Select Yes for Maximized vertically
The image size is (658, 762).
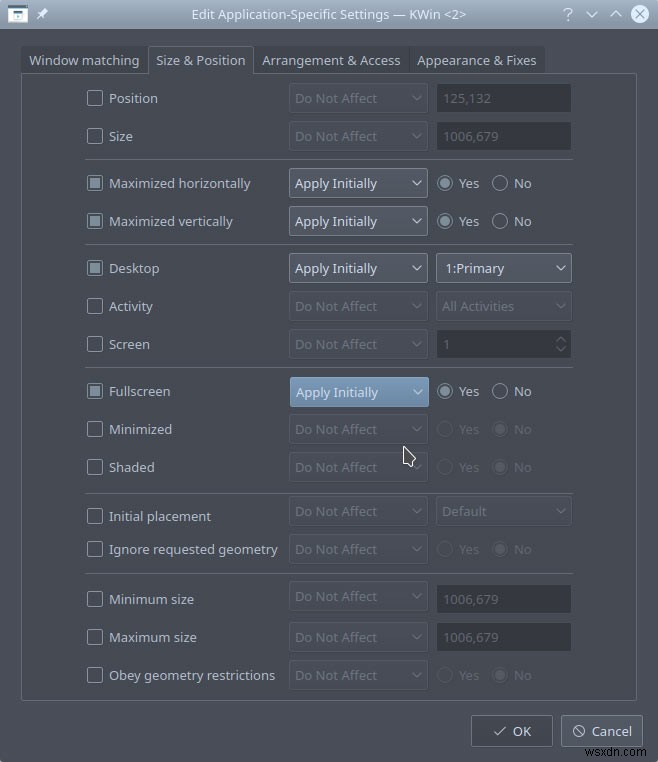445,221
